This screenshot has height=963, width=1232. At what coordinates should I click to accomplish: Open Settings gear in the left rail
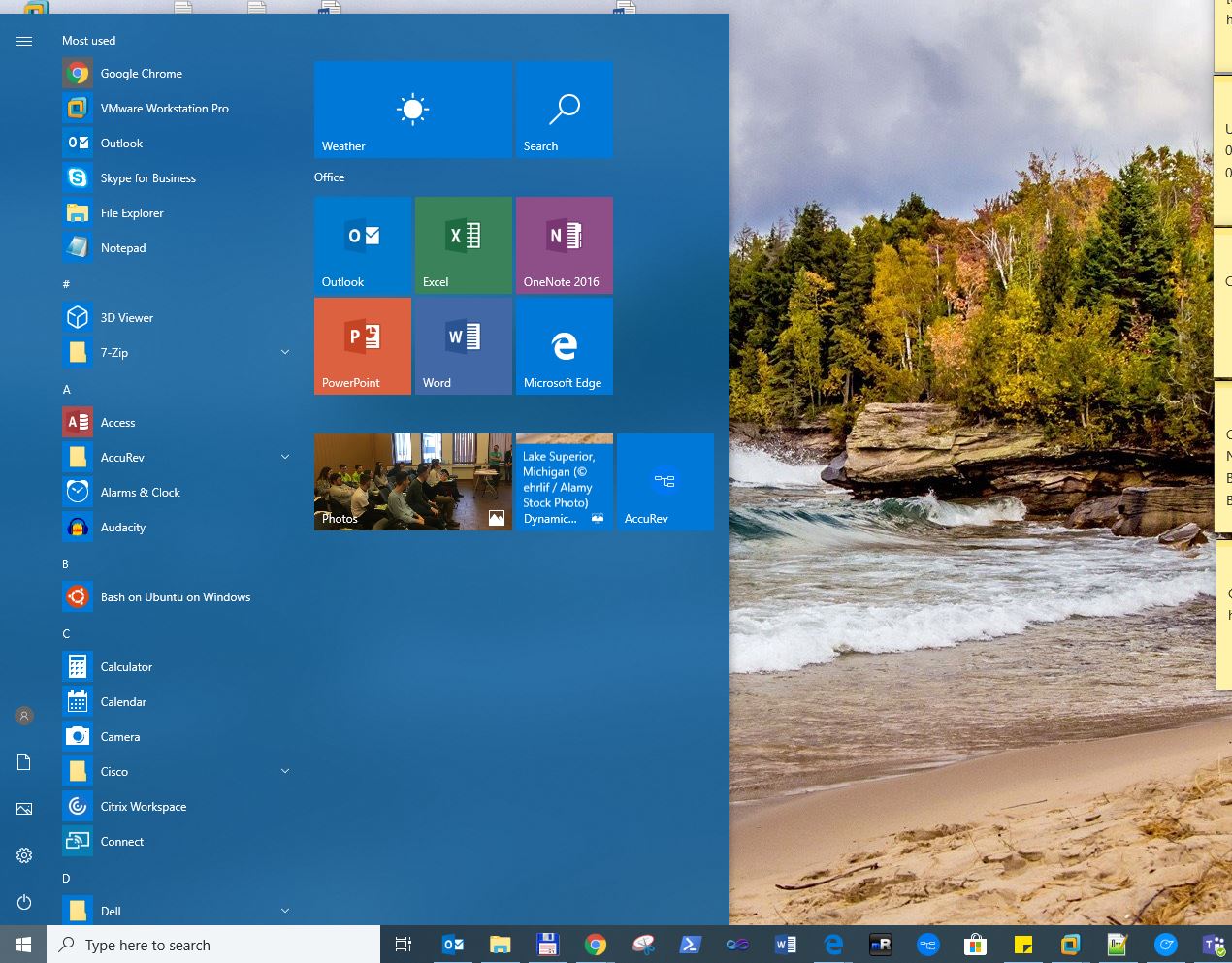tap(24, 855)
